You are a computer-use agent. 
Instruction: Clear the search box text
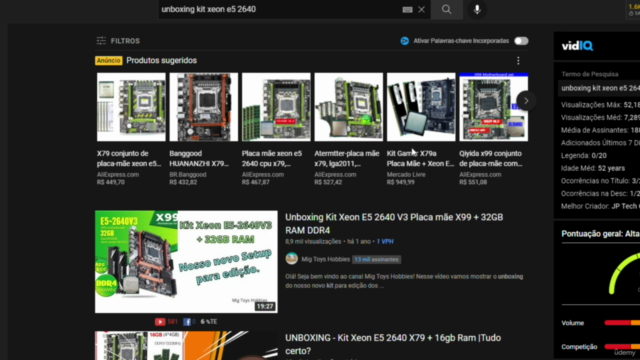(421, 9)
